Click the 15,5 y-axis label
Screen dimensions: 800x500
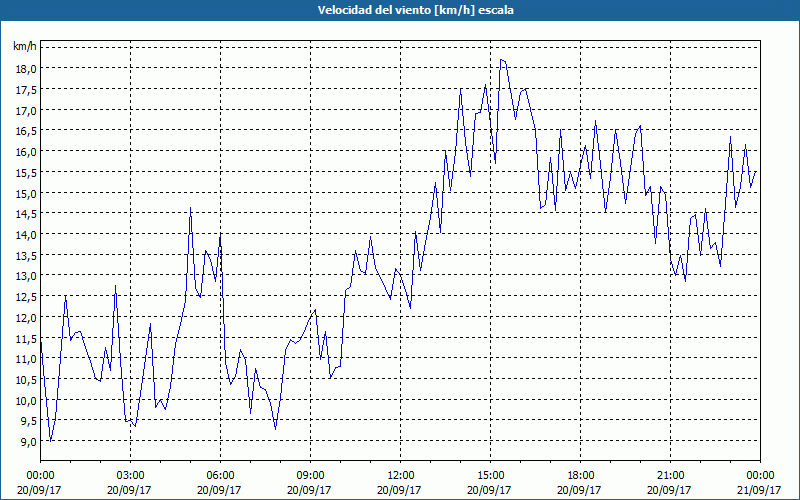point(25,173)
